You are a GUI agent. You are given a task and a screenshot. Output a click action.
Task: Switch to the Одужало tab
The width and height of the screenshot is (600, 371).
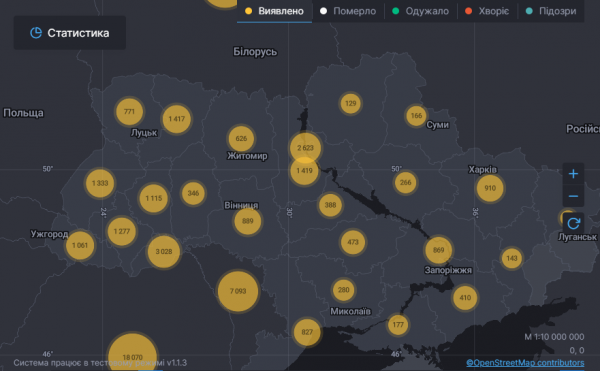[421, 11]
